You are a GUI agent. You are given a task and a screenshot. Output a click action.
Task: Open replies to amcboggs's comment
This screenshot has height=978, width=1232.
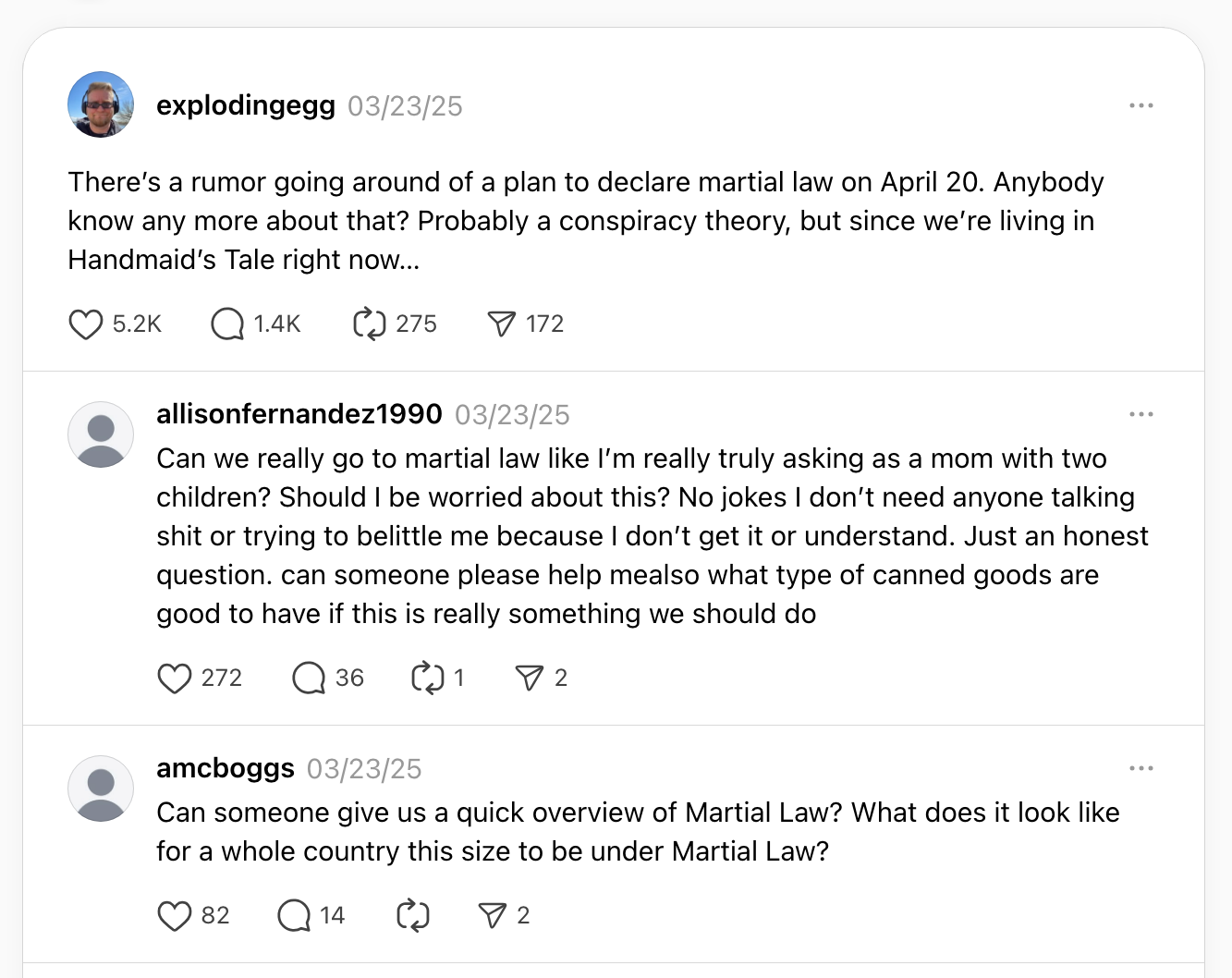[294, 916]
